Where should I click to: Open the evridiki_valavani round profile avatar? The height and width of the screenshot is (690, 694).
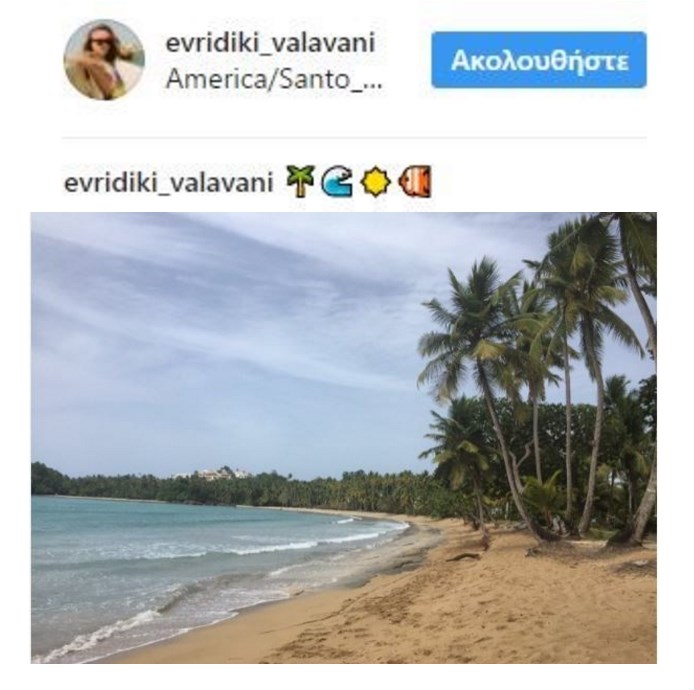coord(104,60)
